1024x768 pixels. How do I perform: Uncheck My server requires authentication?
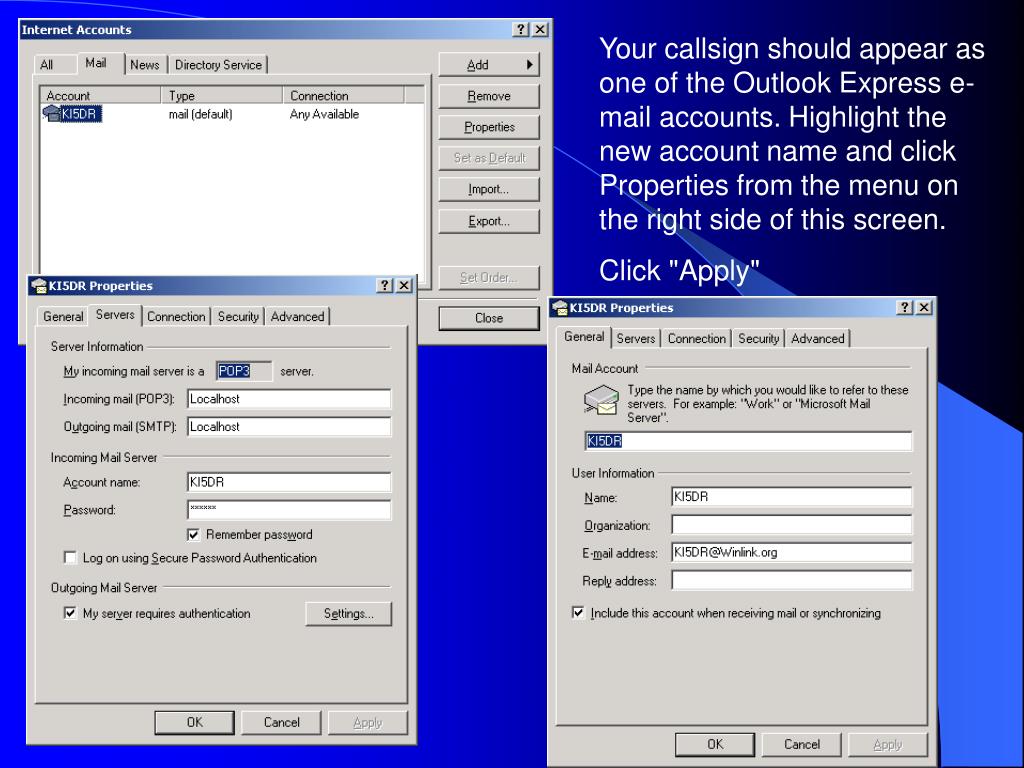pos(70,613)
